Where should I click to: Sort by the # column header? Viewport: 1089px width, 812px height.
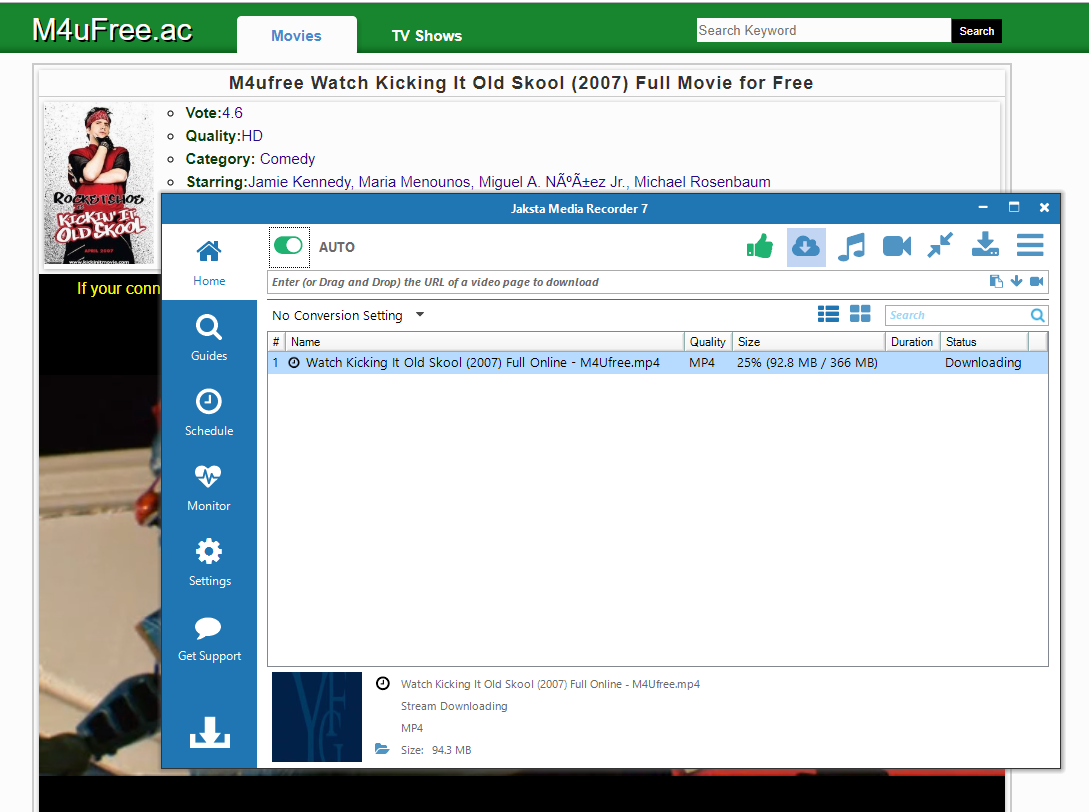276,342
